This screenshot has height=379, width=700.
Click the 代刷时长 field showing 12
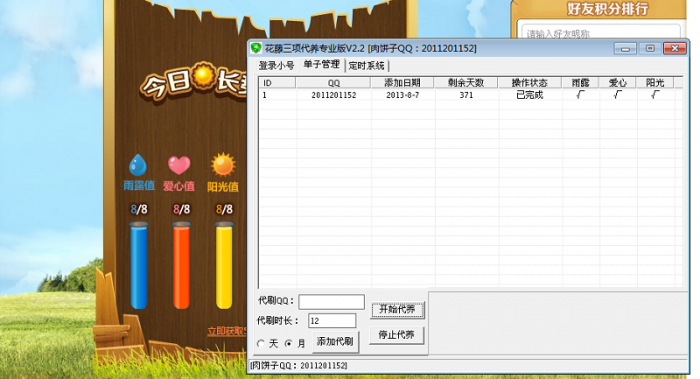pos(332,321)
